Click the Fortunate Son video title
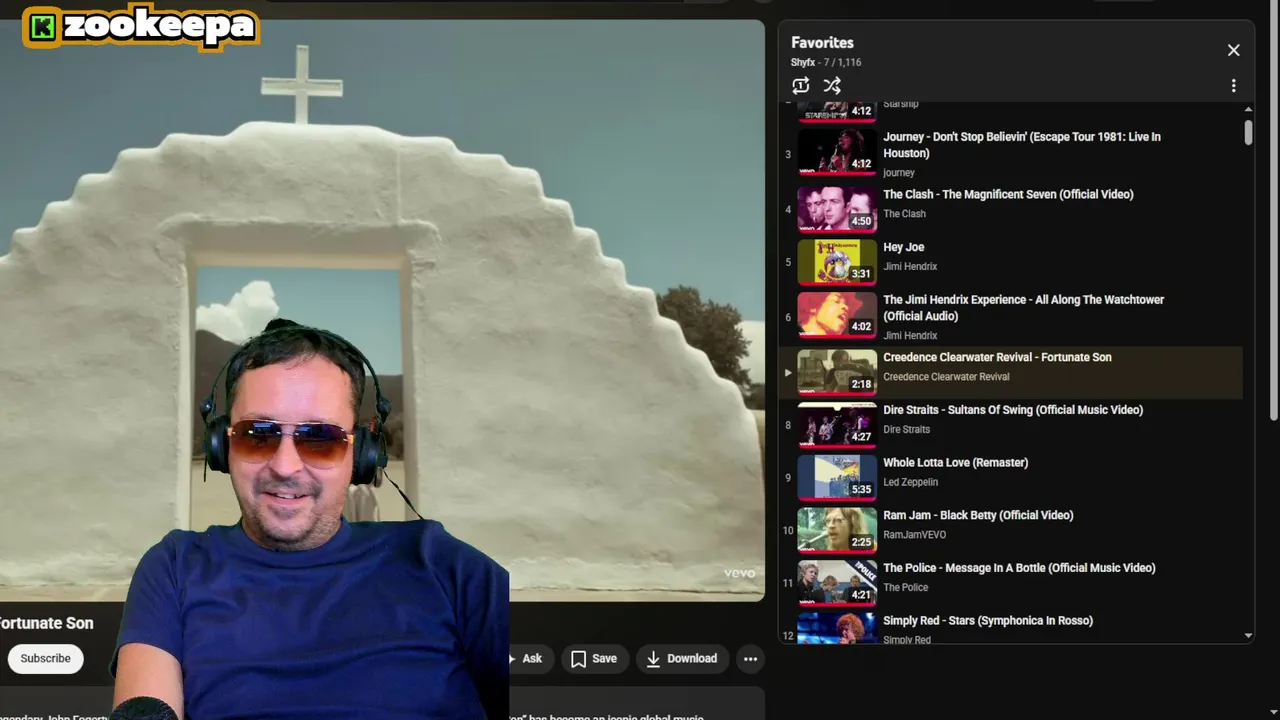The height and width of the screenshot is (720, 1280). tap(46, 623)
